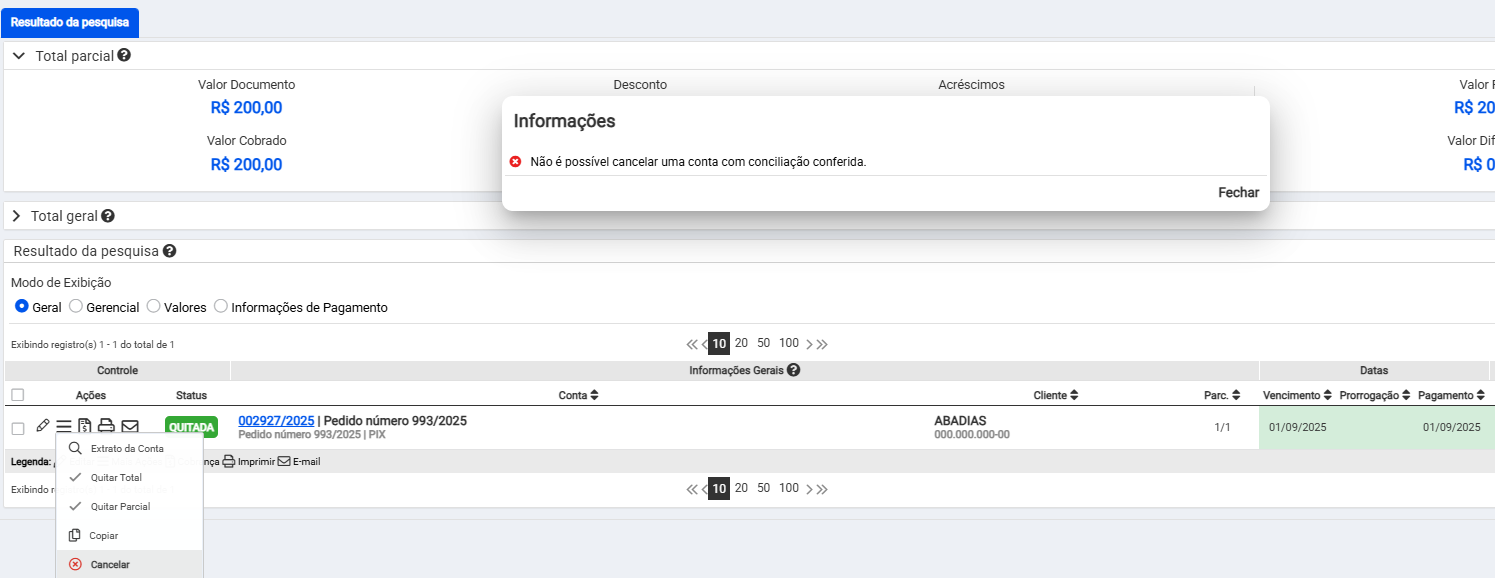Select the Informações de Pagamento radio option
1495x578 pixels.
click(221, 306)
